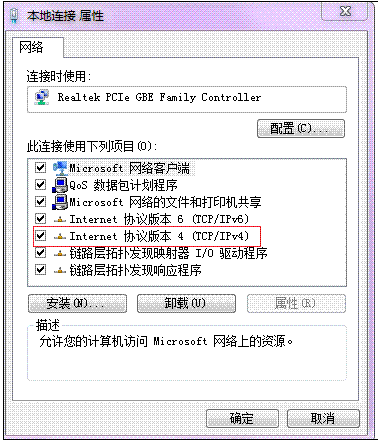Toggle the Internet 协议版本 4 checkbox
This screenshot has width=378, height=443.
(40, 236)
